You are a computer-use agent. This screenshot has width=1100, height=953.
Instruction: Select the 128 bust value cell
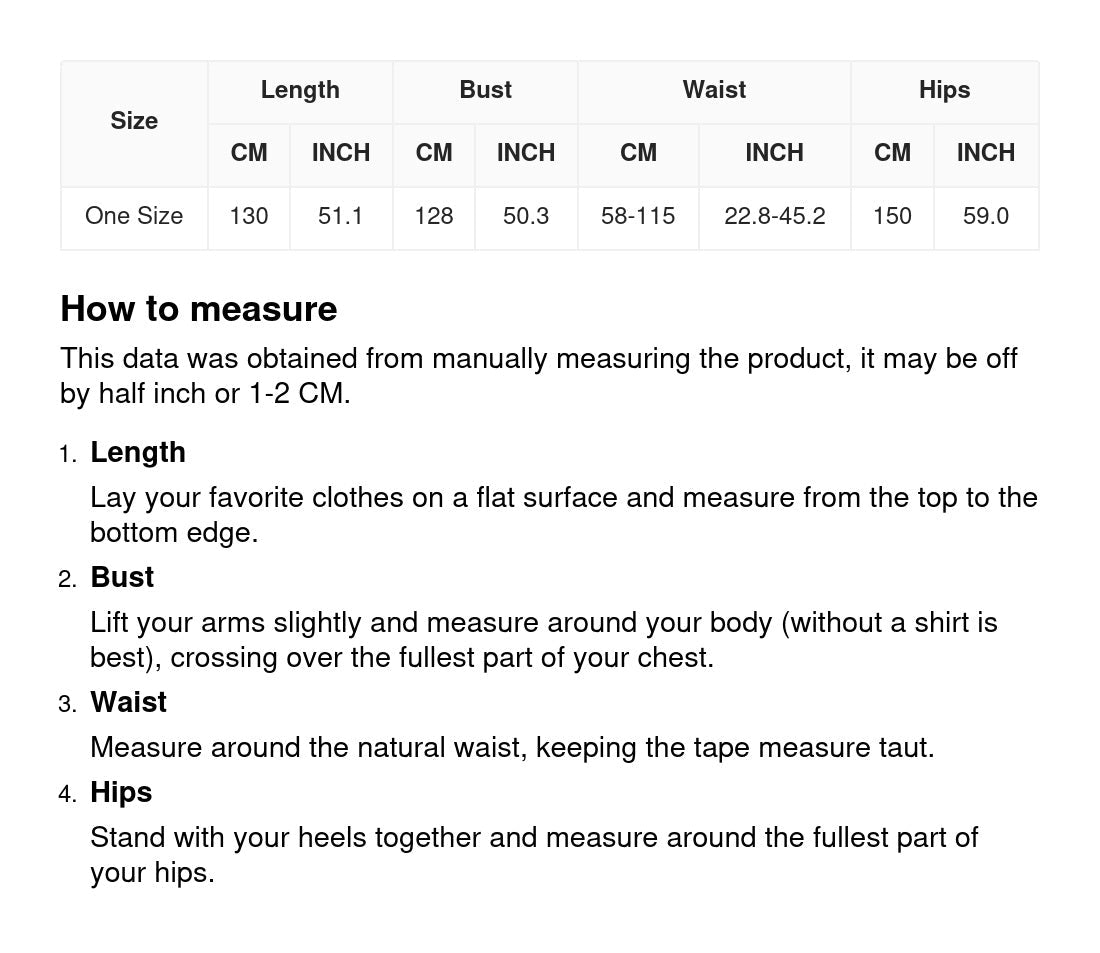click(x=434, y=216)
